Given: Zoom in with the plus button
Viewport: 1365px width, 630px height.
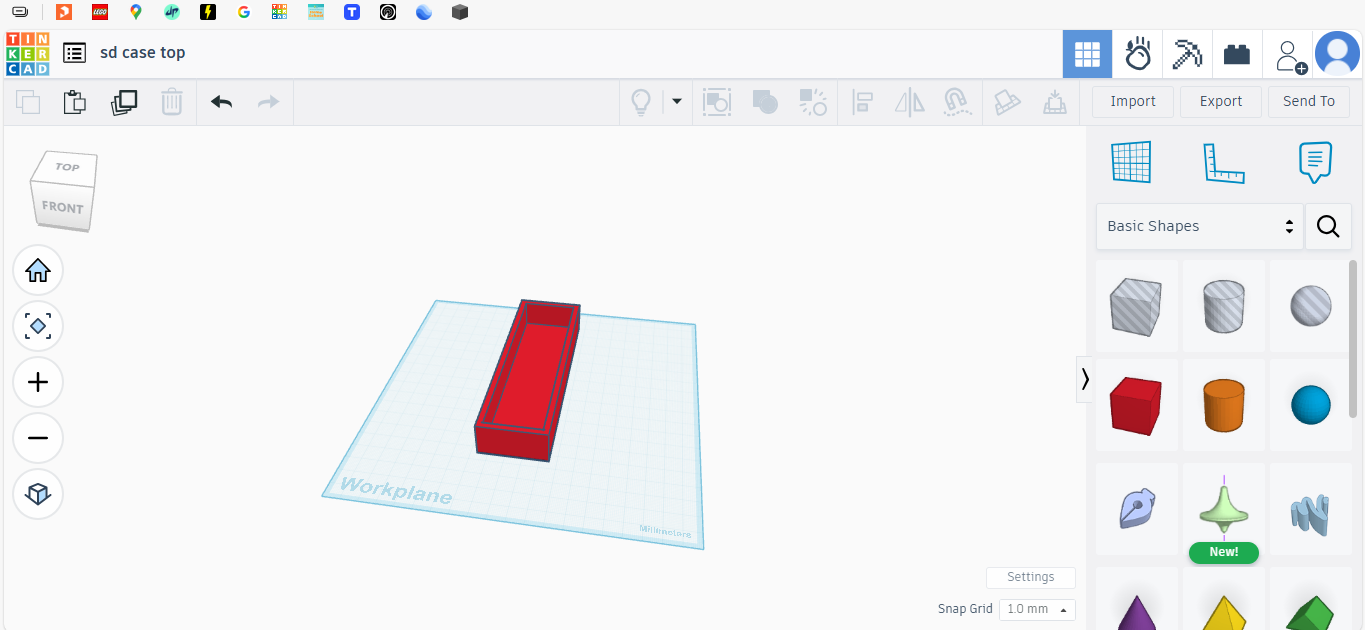Looking at the screenshot, I should [38, 382].
